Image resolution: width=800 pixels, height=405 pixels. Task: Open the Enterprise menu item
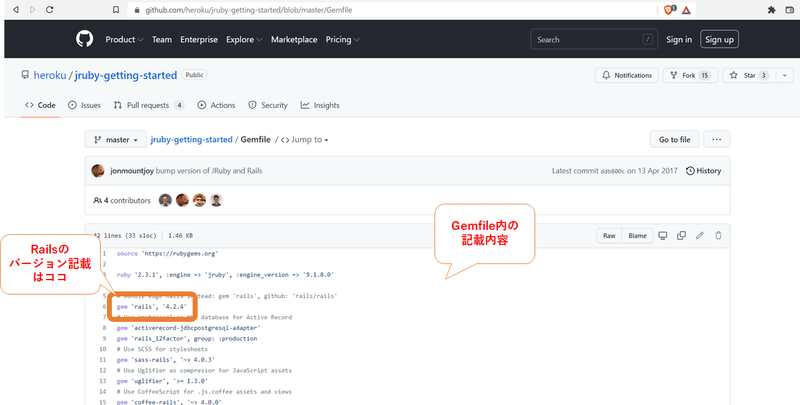199,39
